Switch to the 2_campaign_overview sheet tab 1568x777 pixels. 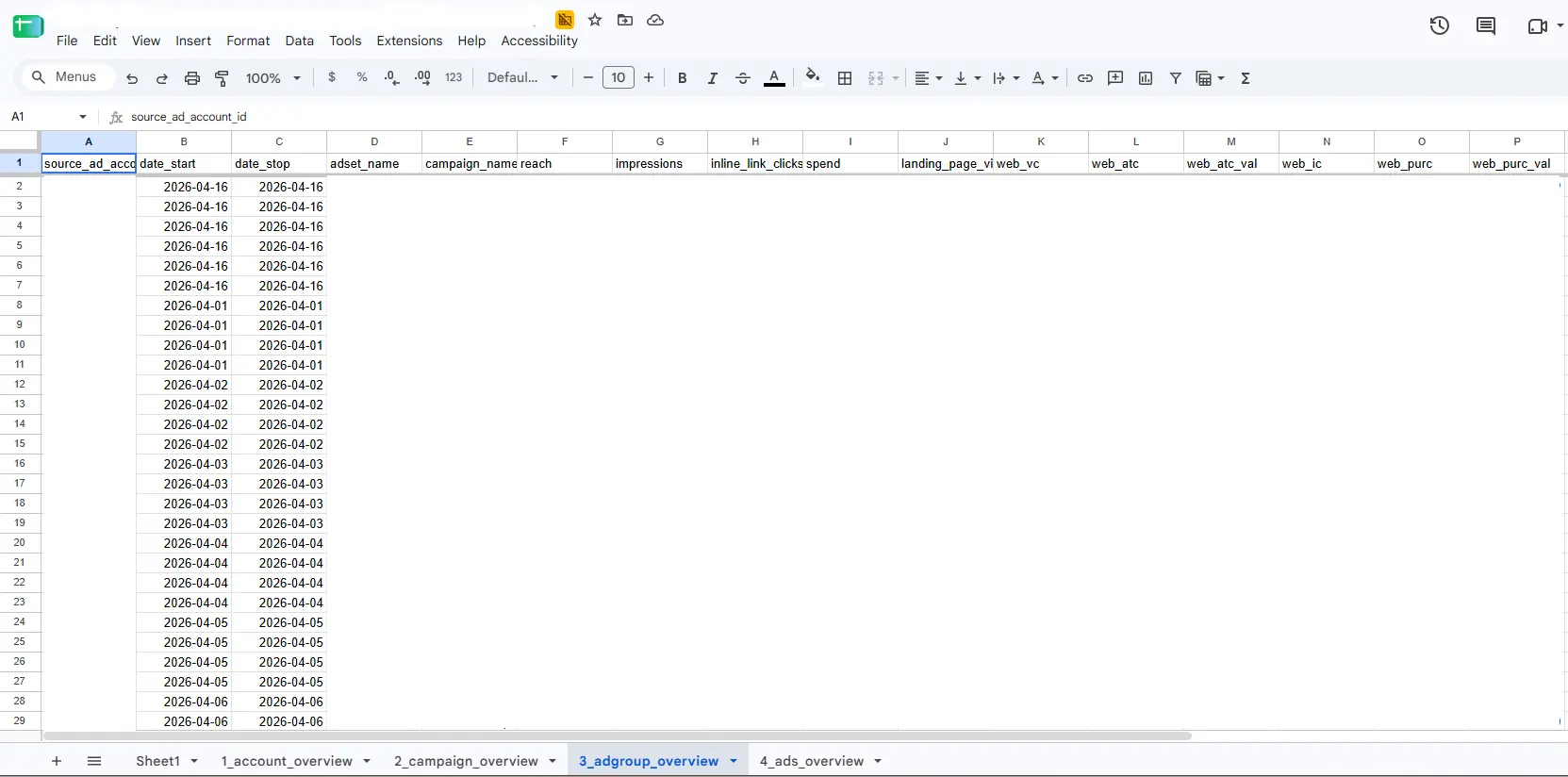(x=466, y=761)
